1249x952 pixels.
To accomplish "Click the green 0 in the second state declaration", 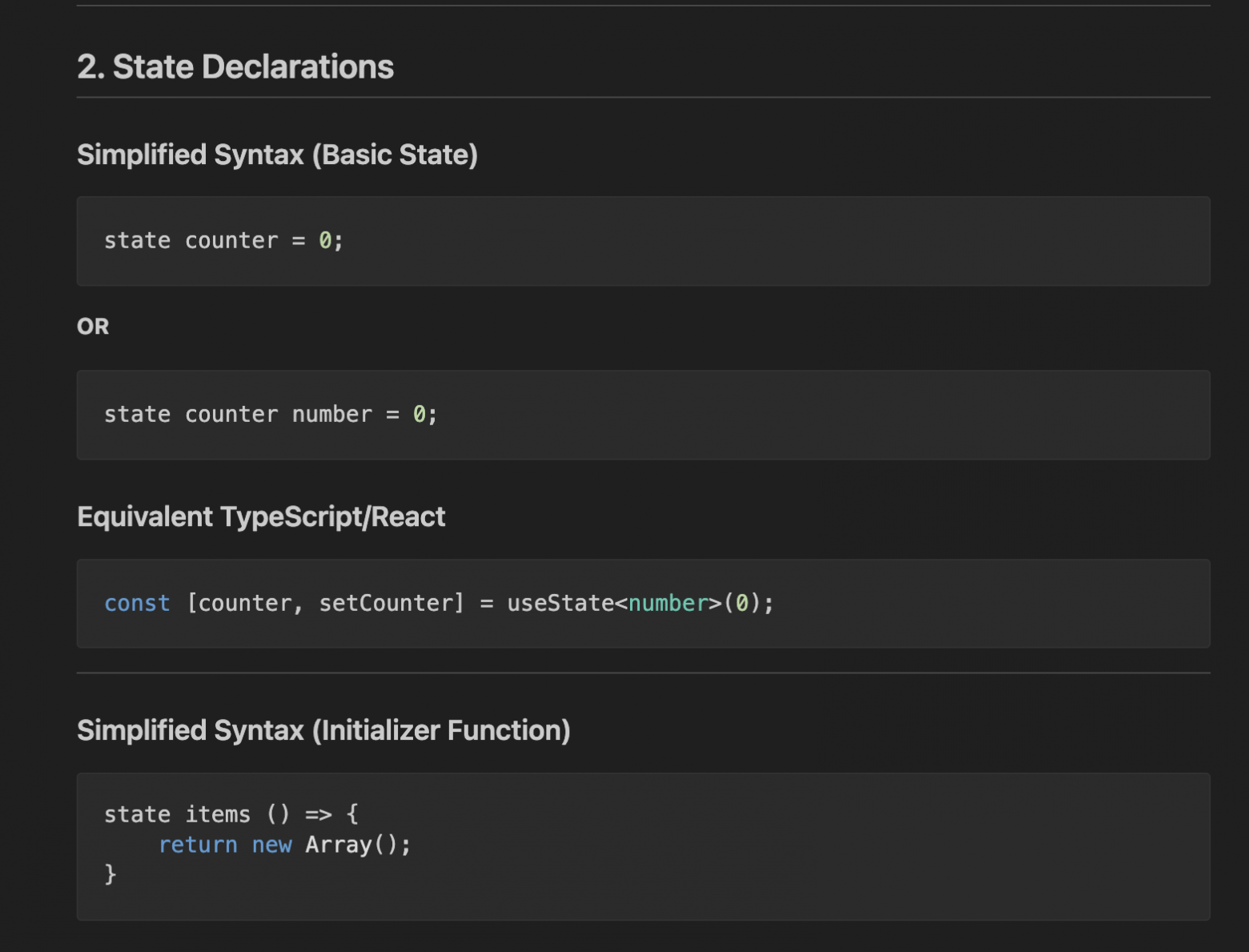I will coord(420,414).
